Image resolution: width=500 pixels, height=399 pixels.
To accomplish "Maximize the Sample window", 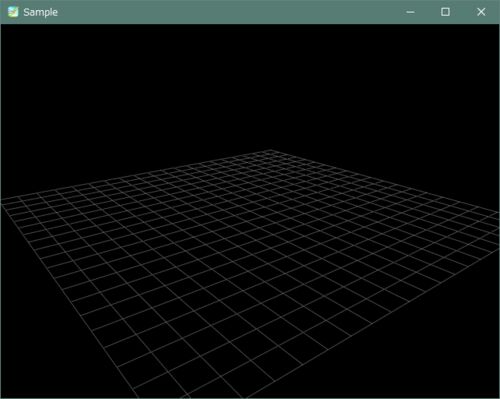I will tap(445, 12).
